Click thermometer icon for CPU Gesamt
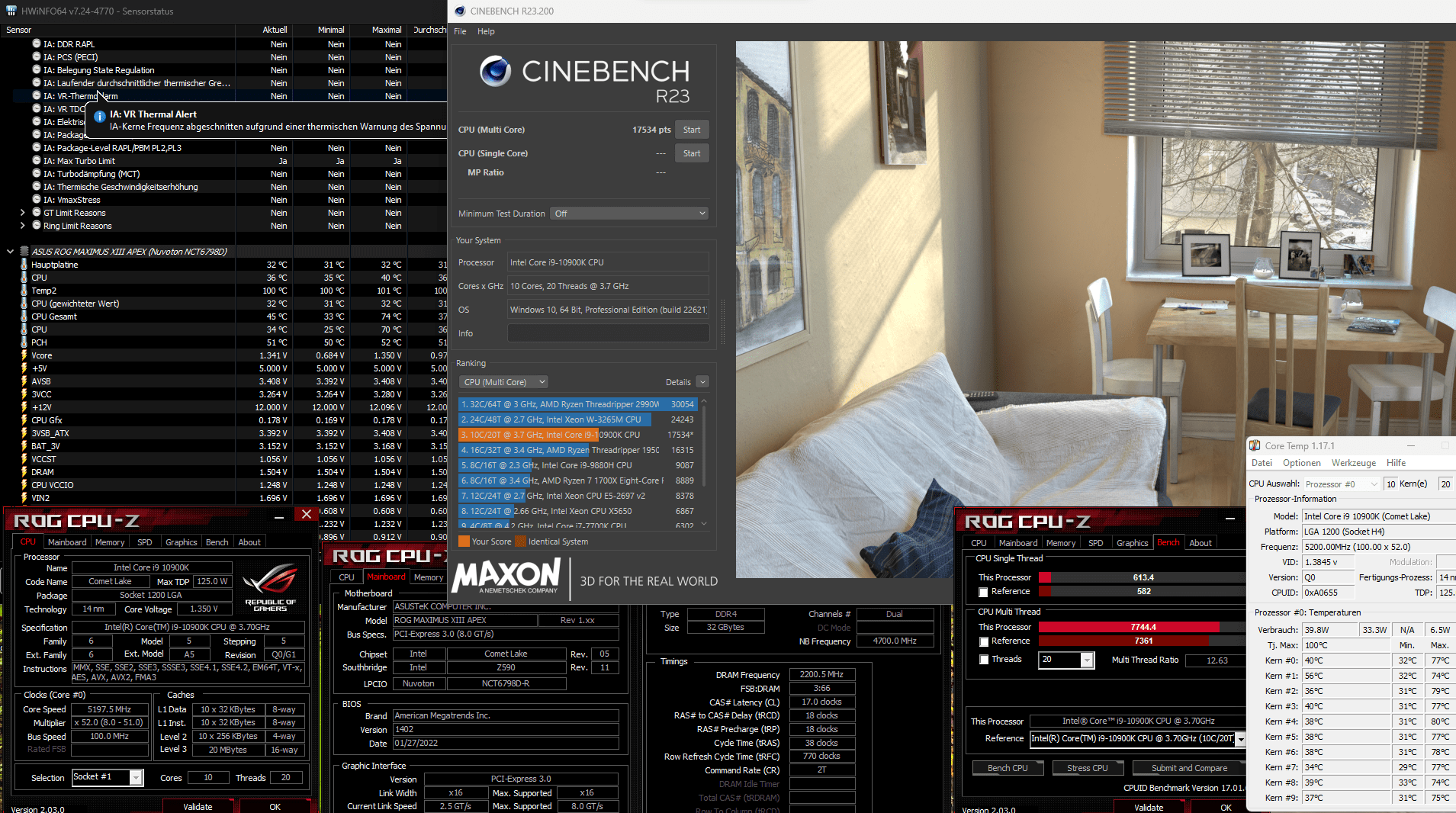The image size is (1456, 813). pos(24,316)
